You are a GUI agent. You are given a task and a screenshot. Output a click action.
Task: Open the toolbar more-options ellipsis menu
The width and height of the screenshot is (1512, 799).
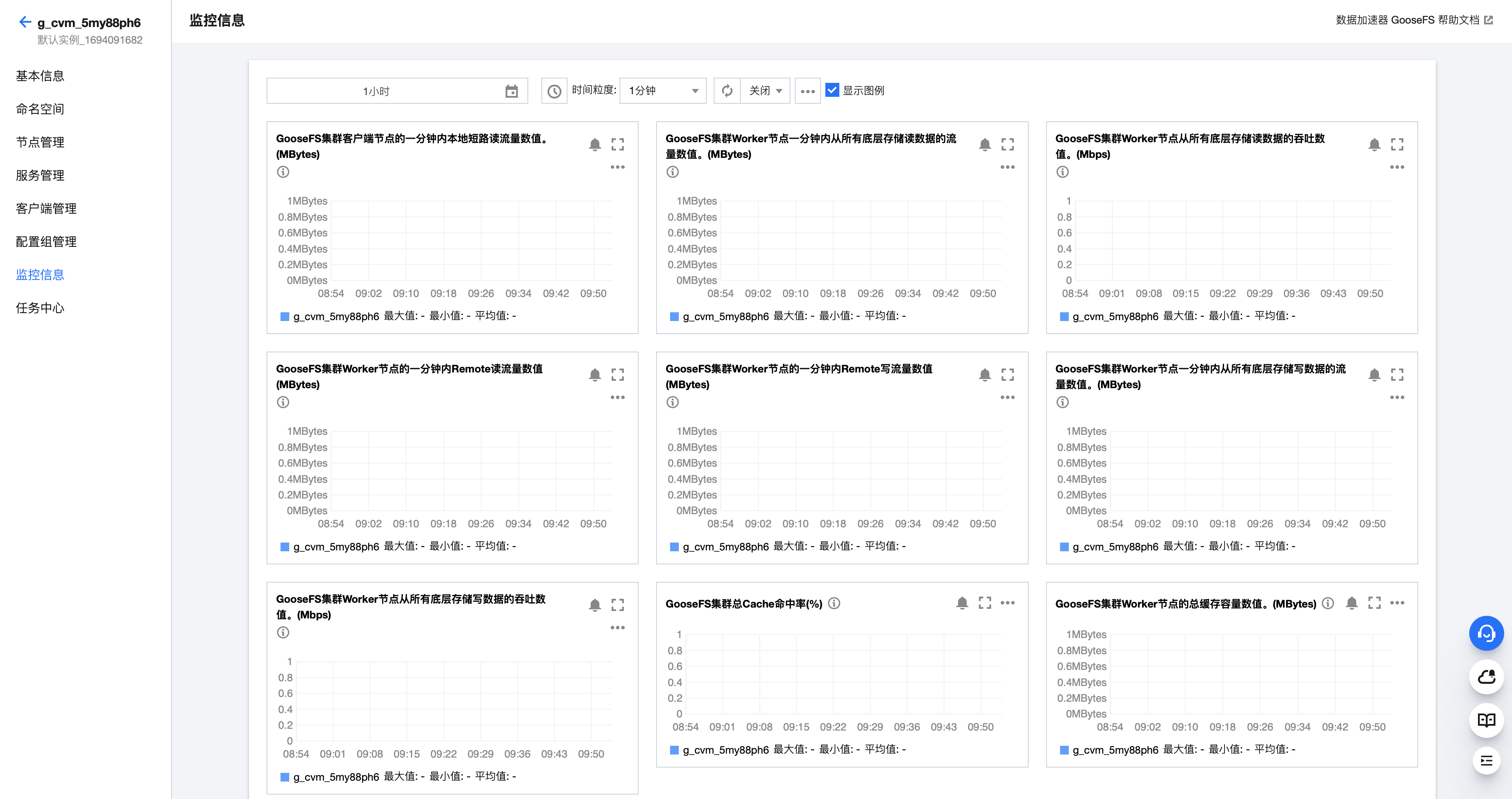(x=807, y=91)
